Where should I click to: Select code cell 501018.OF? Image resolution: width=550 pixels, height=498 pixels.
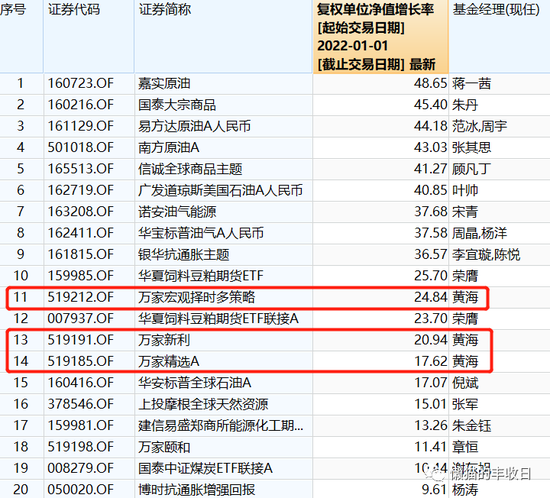(x=81, y=148)
